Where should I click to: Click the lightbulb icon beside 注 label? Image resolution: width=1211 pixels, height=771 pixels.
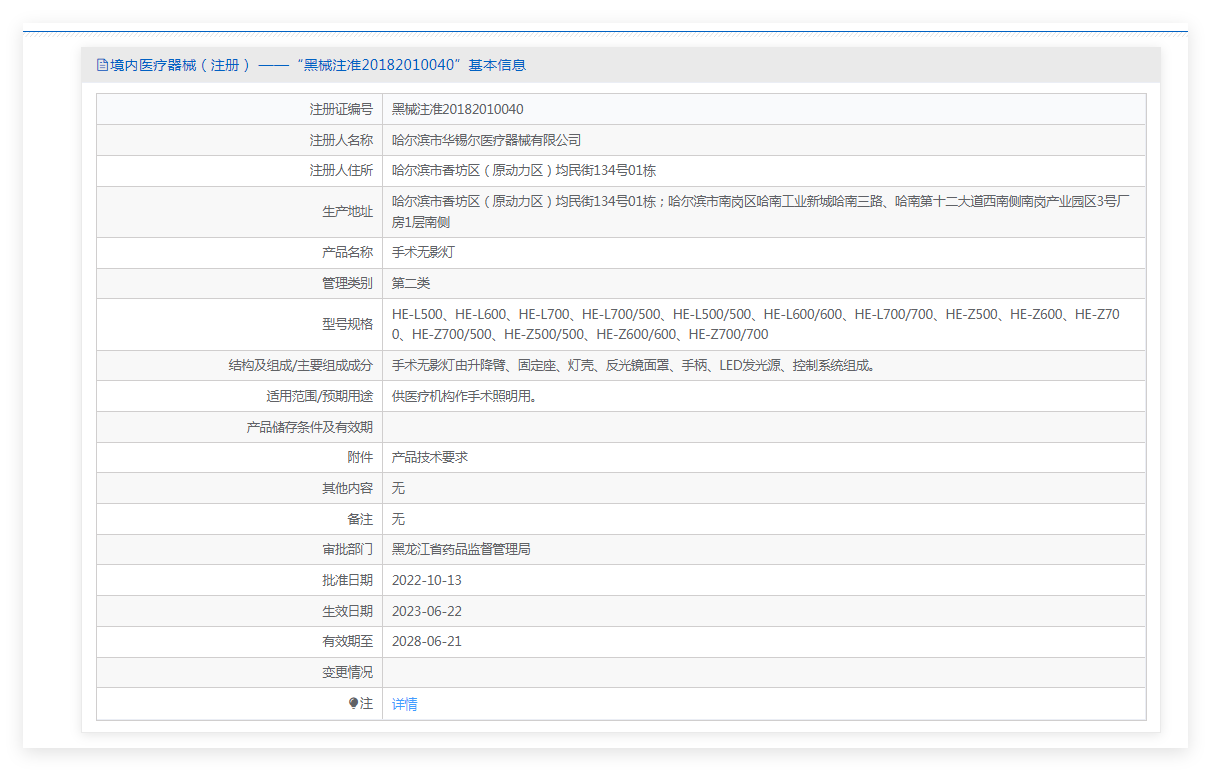353,704
